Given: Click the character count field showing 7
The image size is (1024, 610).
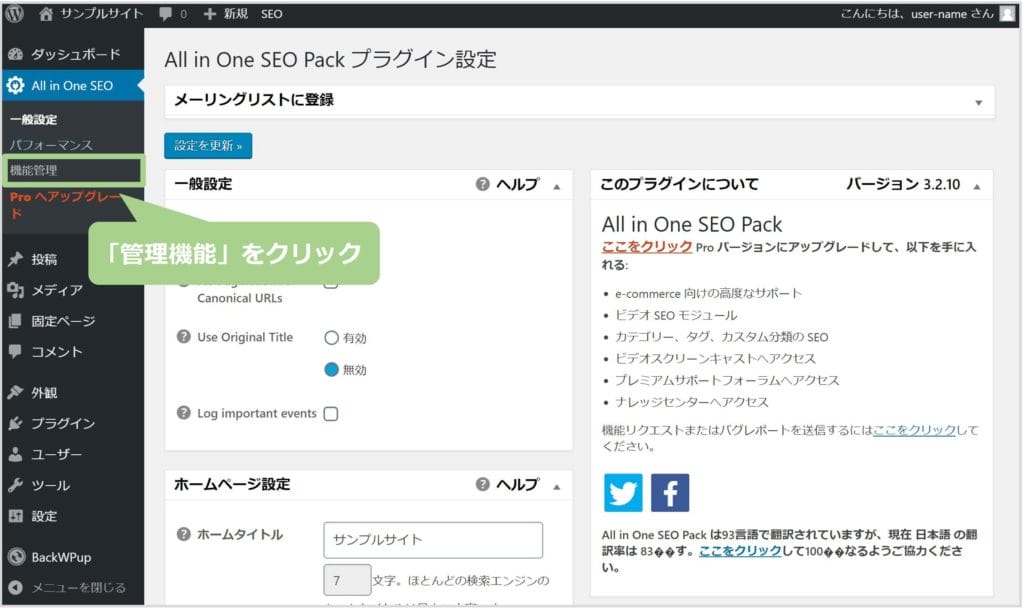Looking at the screenshot, I should pos(347,580).
